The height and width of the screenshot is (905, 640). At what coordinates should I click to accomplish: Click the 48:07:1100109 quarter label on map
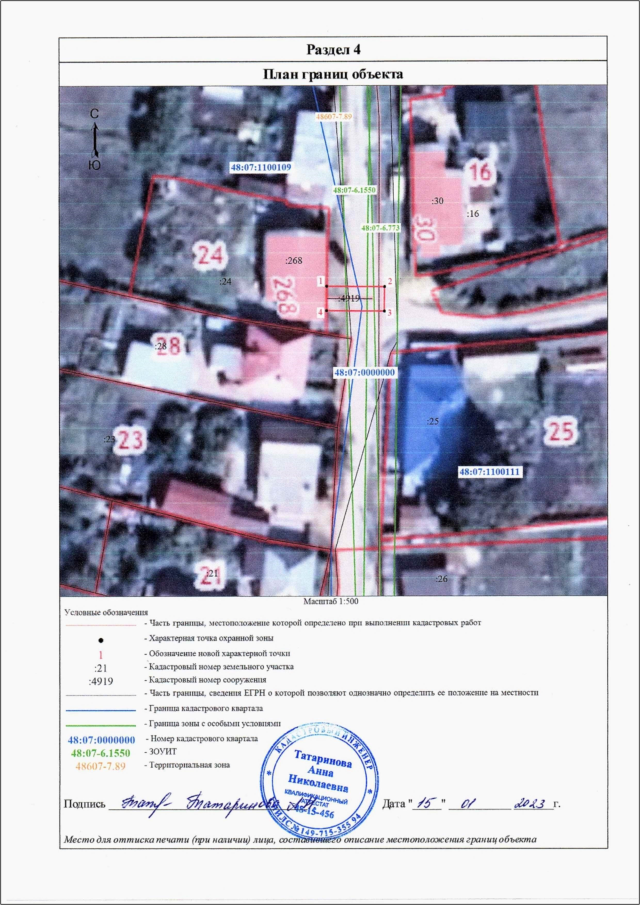[x=260, y=168]
